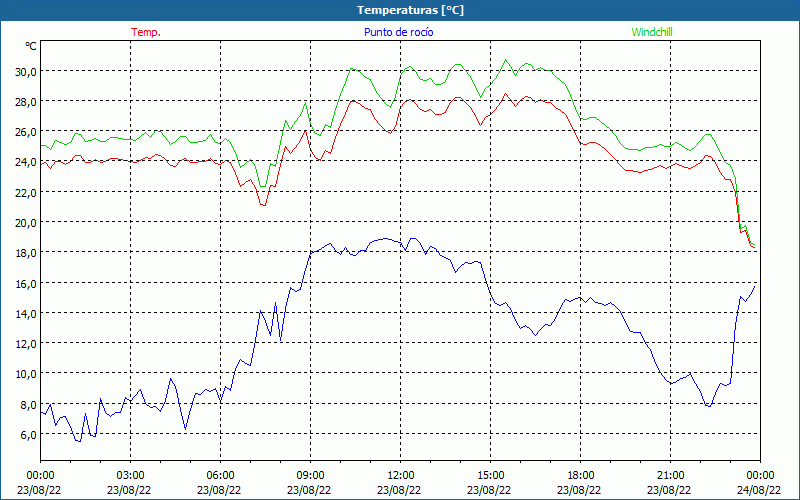Click the 03:00 time axis label
Screen dimensions: 800x500
click(131, 476)
